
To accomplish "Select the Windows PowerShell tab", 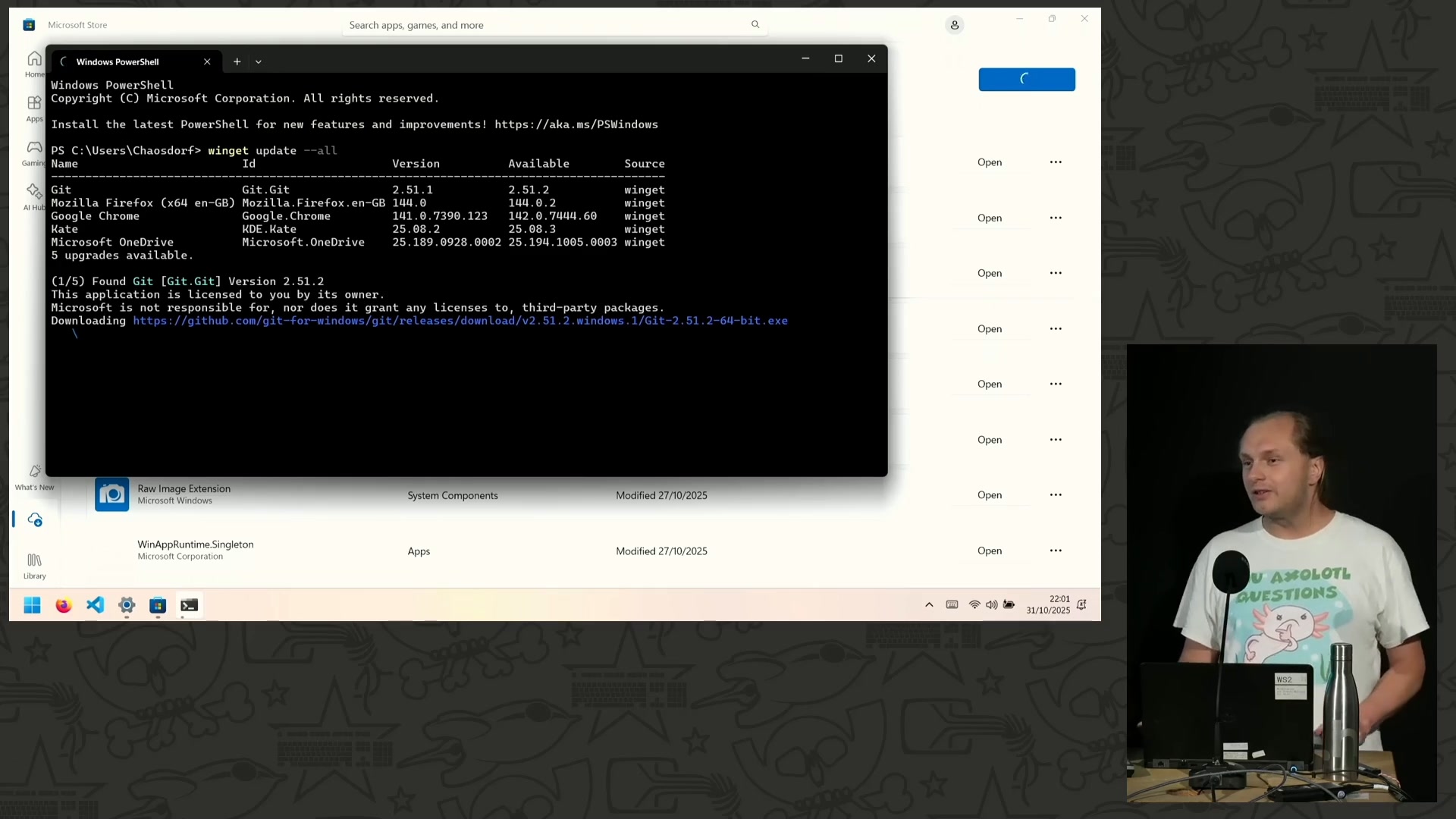I will click(118, 61).
